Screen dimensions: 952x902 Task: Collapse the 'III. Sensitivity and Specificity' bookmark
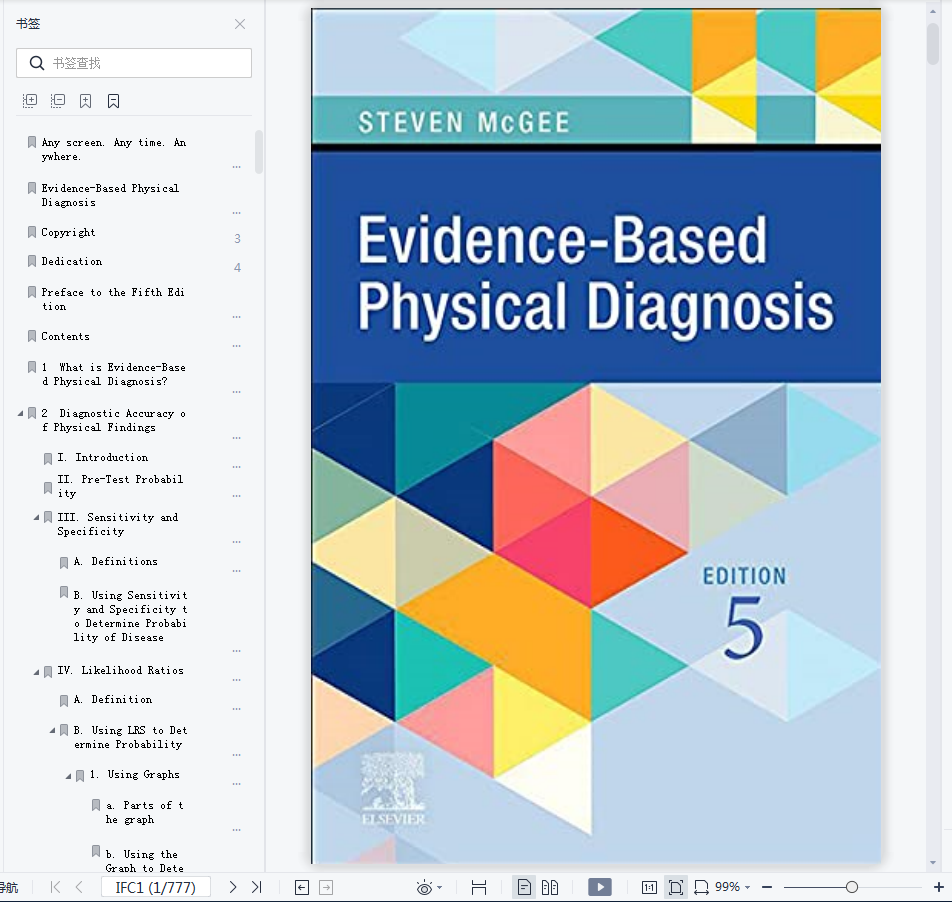point(36,517)
